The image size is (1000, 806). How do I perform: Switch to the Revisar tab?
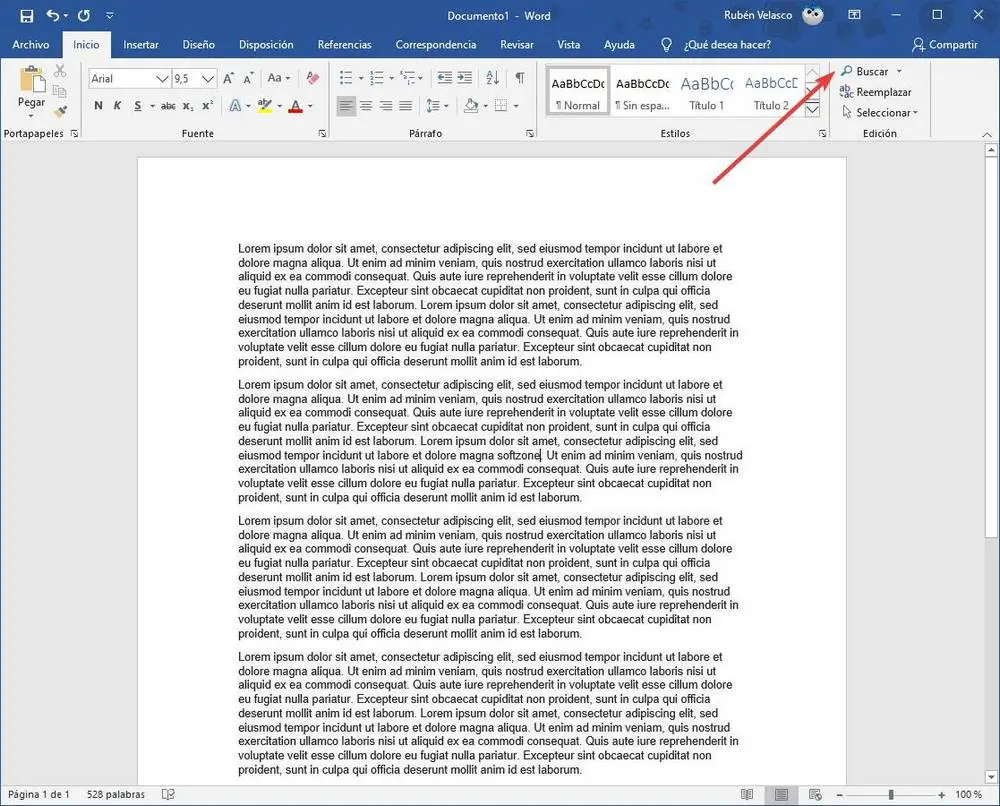click(517, 45)
